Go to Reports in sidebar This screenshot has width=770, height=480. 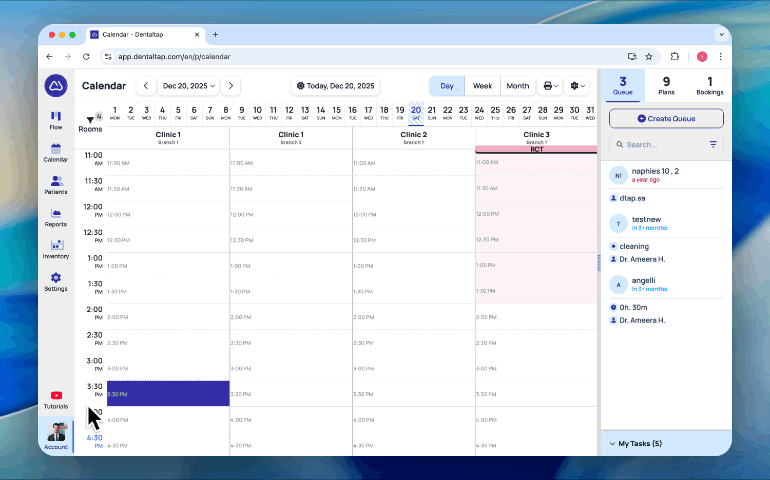pyautogui.click(x=56, y=217)
